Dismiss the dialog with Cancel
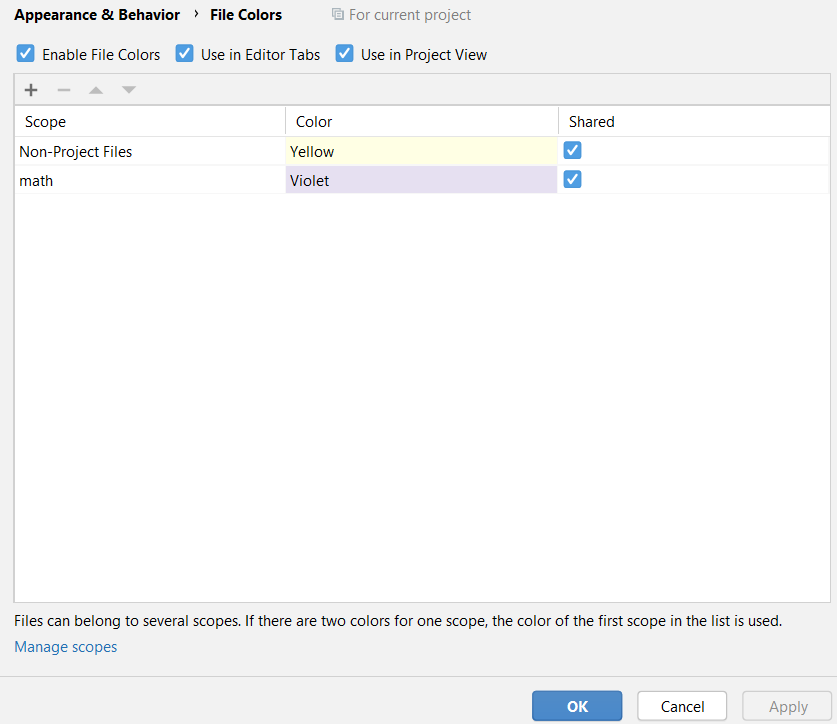 tap(681, 705)
